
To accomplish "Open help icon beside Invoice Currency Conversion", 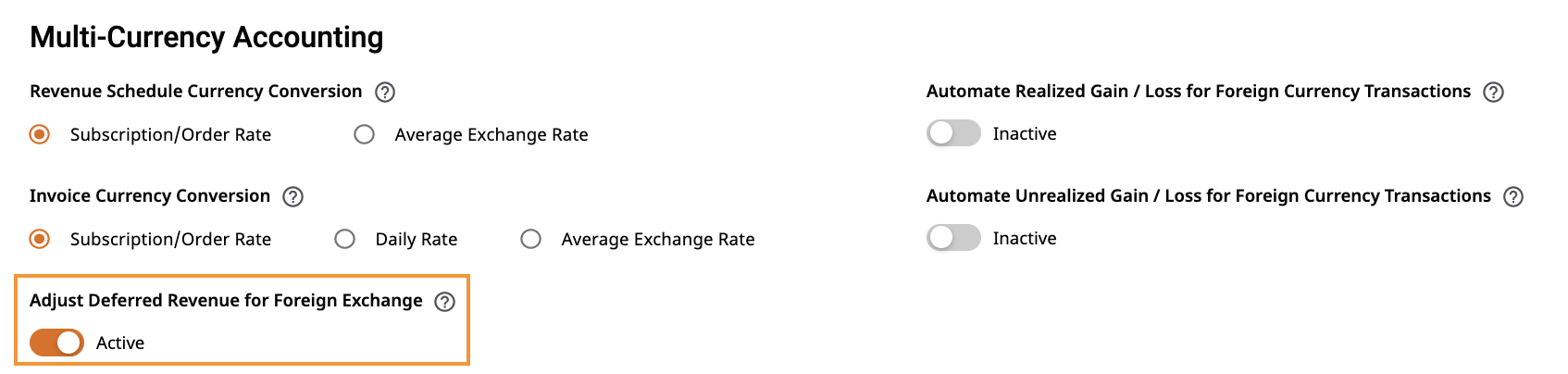I will coord(292,196).
